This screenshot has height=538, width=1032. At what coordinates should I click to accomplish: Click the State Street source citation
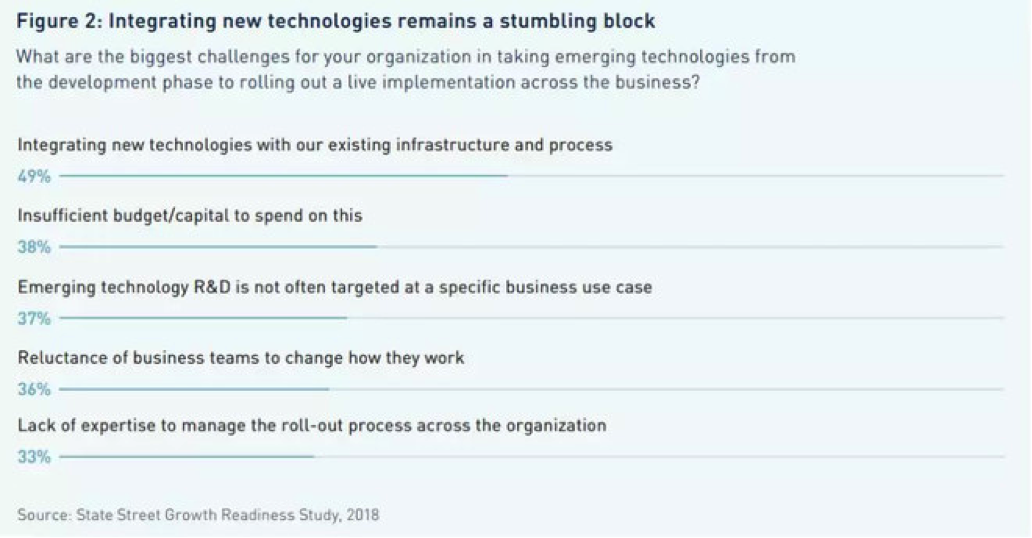click(x=198, y=515)
